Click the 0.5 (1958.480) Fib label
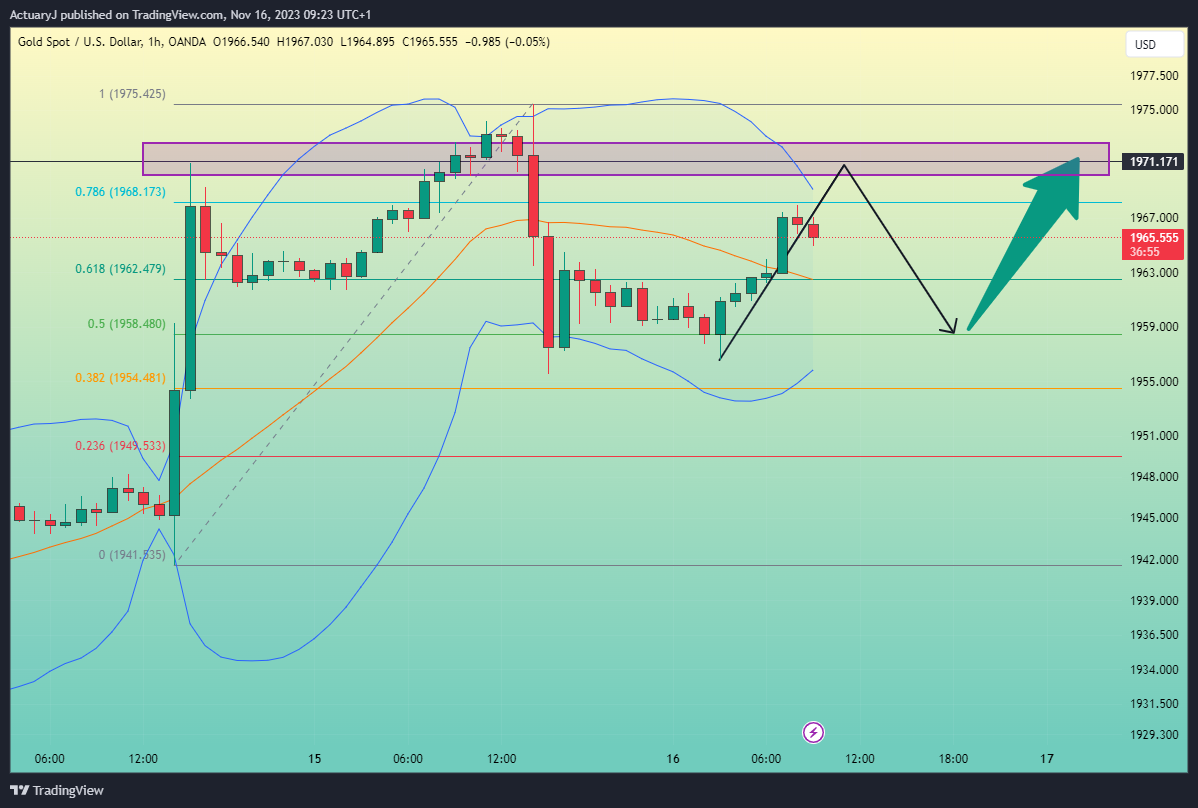 pyautogui.click(x=127, y=324)
